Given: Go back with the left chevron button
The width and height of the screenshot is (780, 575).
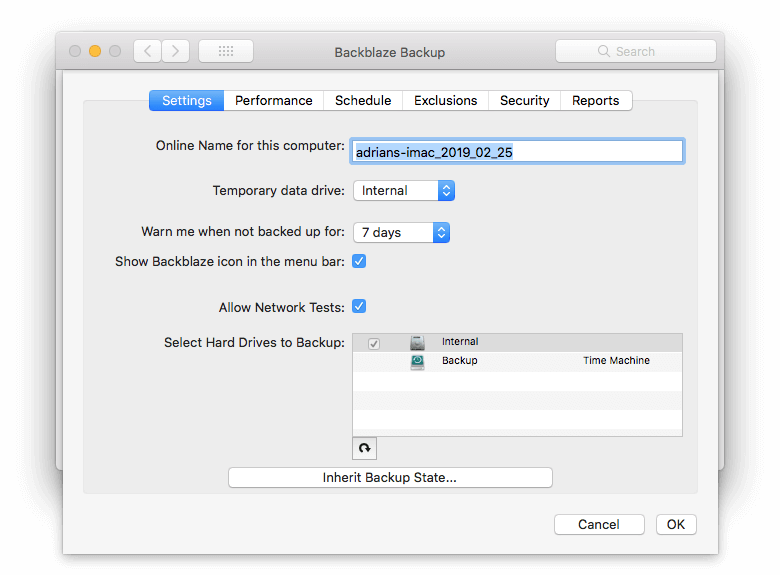Looking at the screenshot, I should 147,51.
